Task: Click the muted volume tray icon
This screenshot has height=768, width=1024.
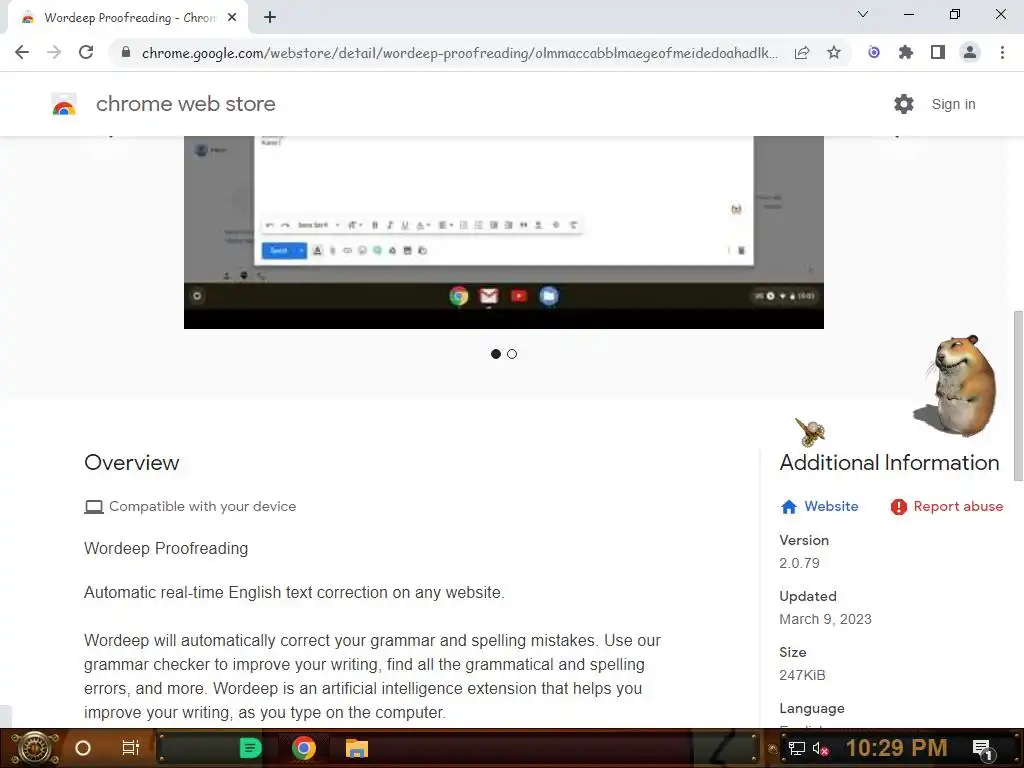Action: pos(821,748)
